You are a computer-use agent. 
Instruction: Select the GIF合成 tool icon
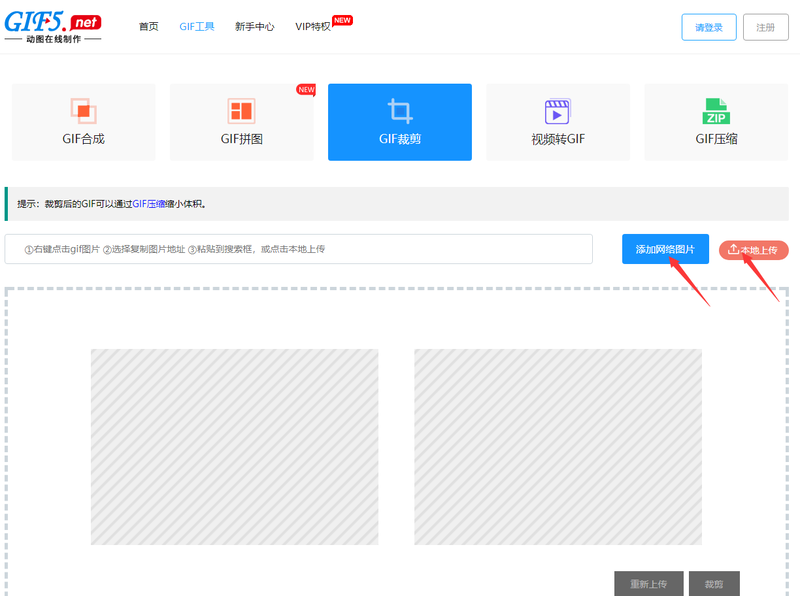pyautogui.click(x=84, y=111)
